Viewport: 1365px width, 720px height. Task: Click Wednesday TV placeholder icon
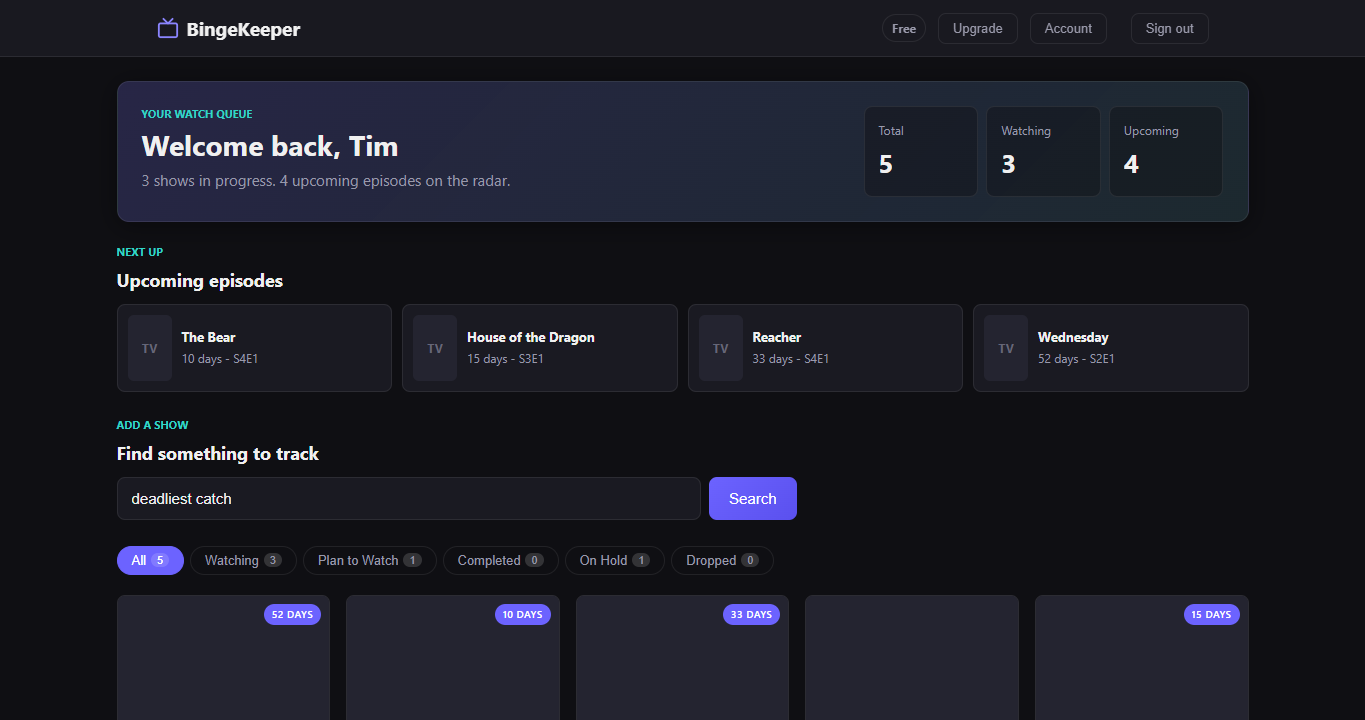1006,348
